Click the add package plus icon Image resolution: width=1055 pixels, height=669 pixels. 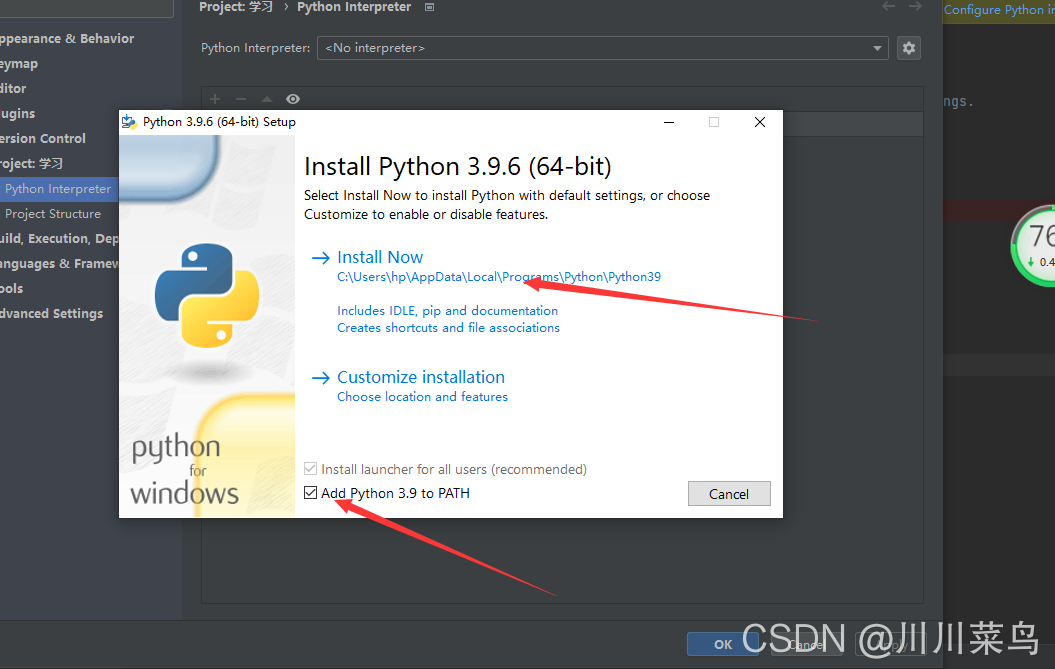[215, 99]
